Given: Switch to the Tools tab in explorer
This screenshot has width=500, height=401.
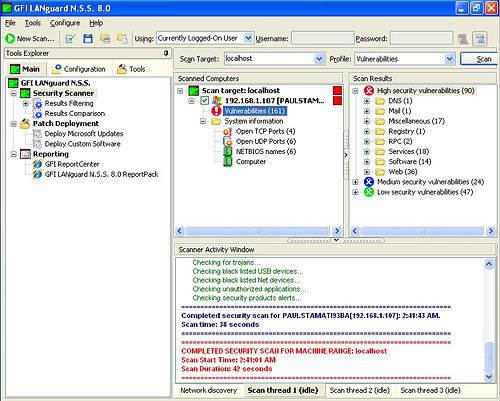Looking at the screenshot, I should pyautogui.click(x=131, y=69).
